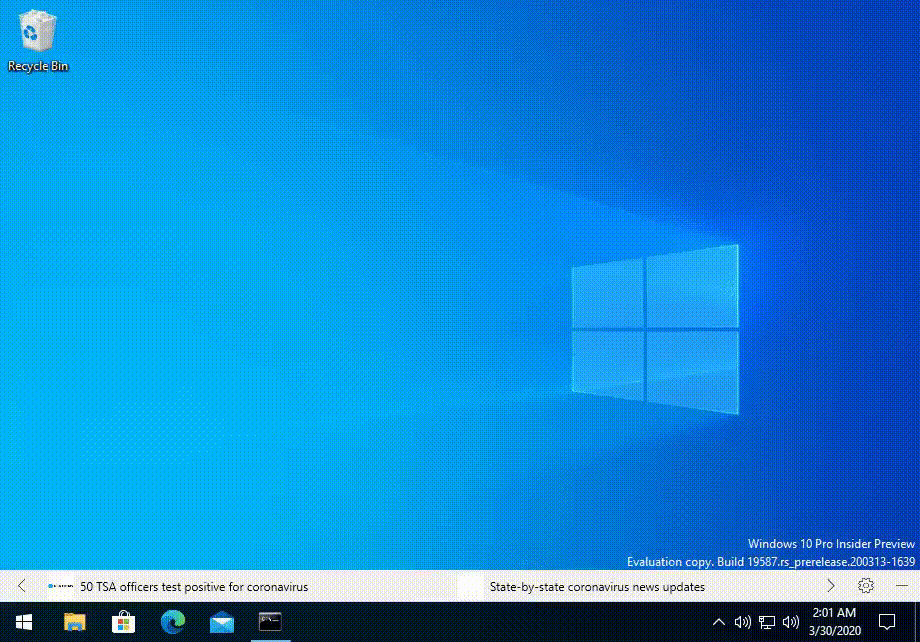Click the Show desktop strip at the end of the taskbar

(916, 622)
